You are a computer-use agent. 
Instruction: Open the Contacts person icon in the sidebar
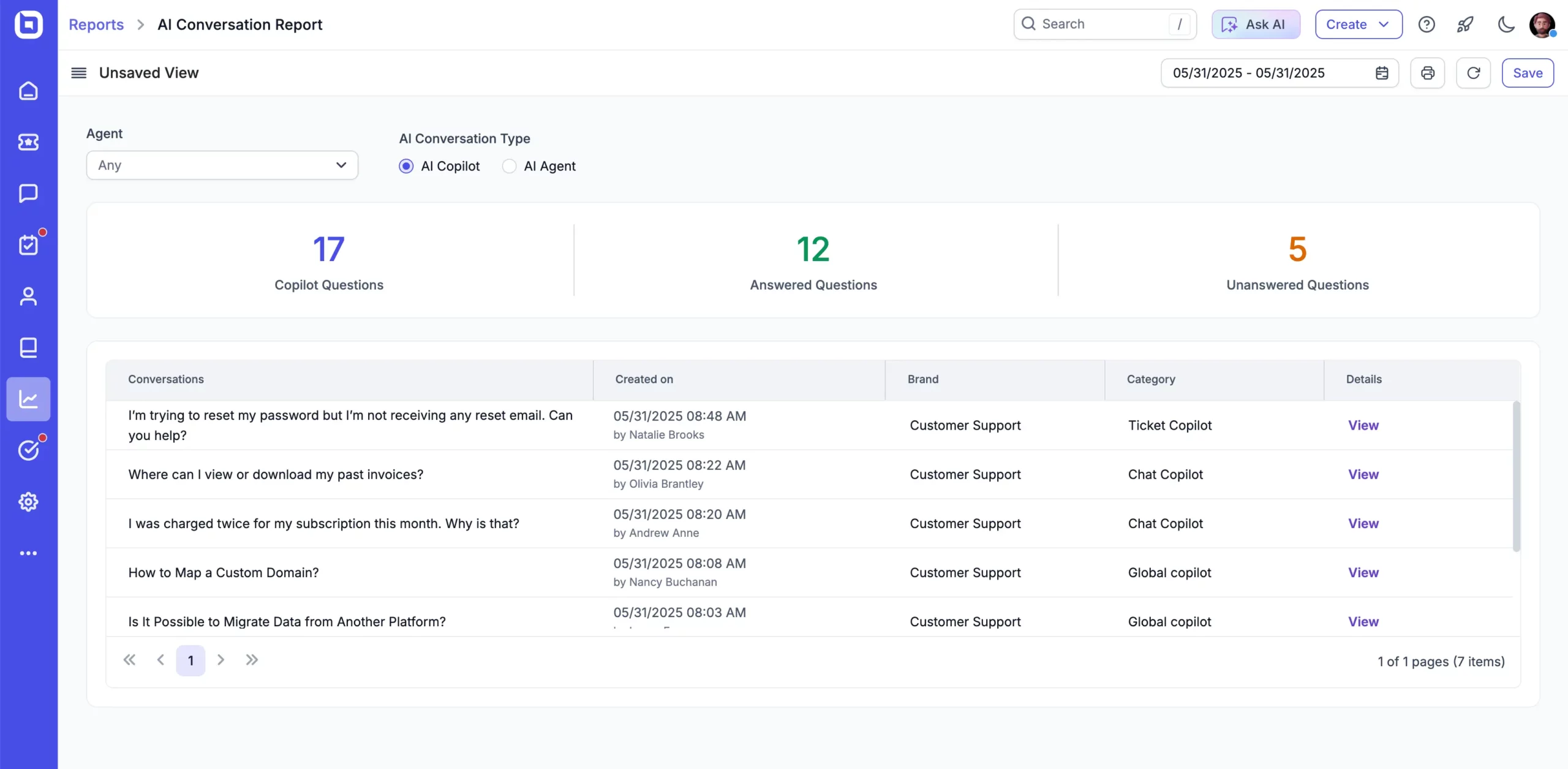(x=28, y=297)
